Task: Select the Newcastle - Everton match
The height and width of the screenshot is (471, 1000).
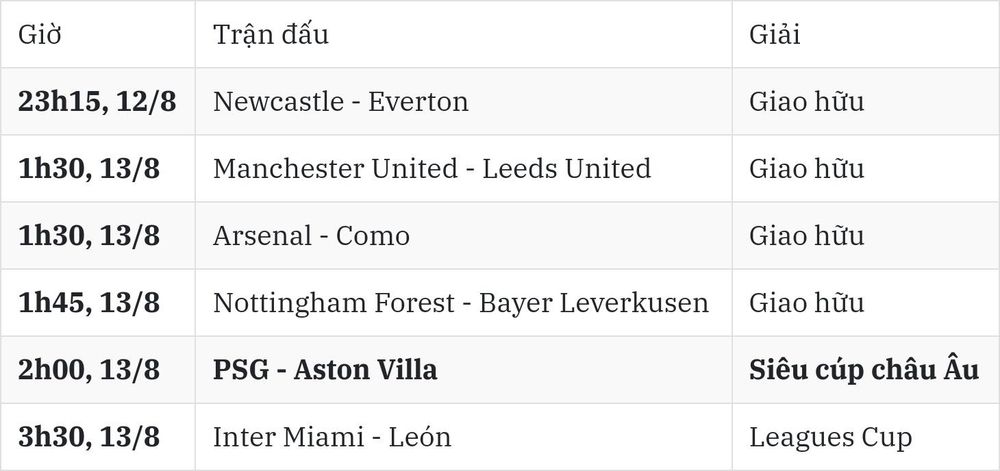Action: coord(341,102)
